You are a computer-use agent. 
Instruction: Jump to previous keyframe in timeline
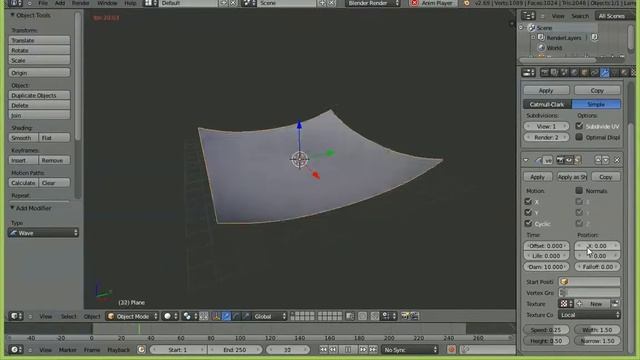(x=333, y=350)
